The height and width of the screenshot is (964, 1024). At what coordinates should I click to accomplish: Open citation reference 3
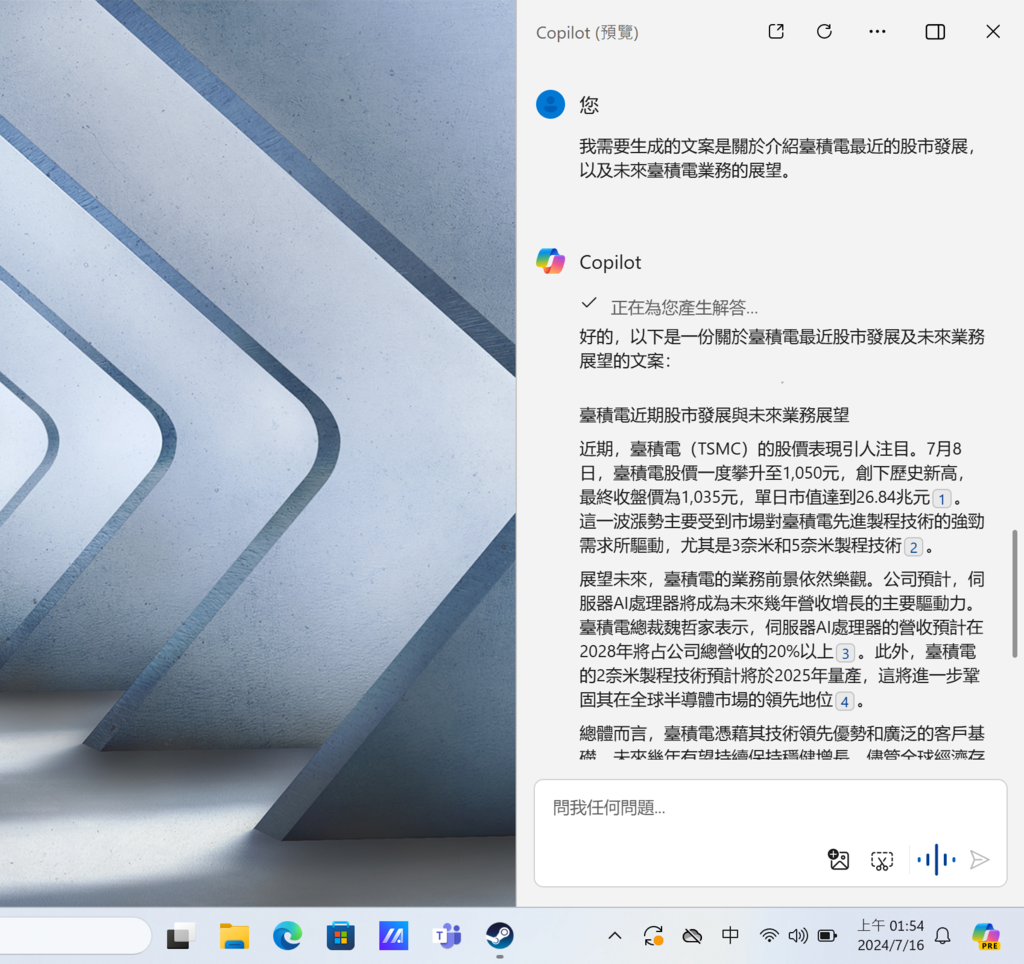coord(844,653)
